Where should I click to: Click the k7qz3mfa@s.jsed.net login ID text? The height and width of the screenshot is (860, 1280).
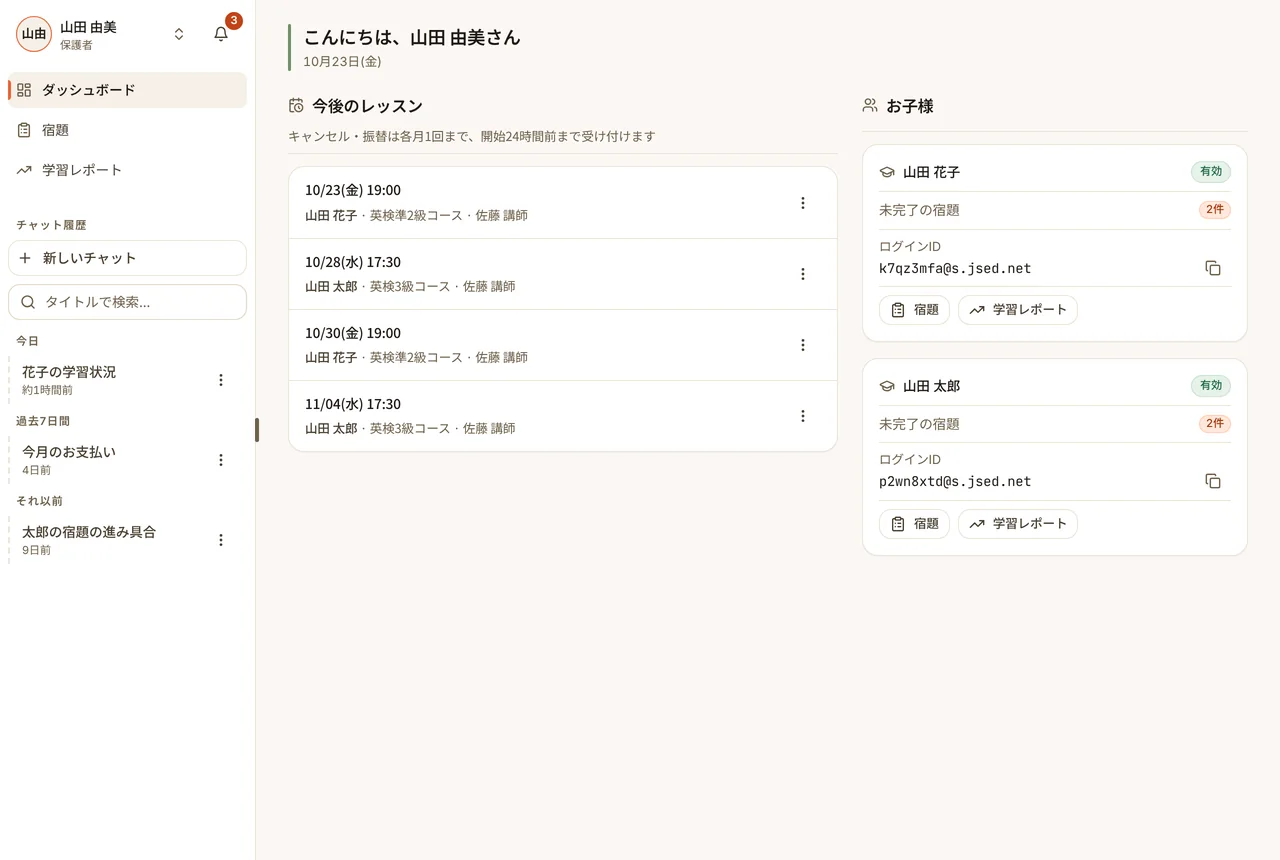(955, 268)
